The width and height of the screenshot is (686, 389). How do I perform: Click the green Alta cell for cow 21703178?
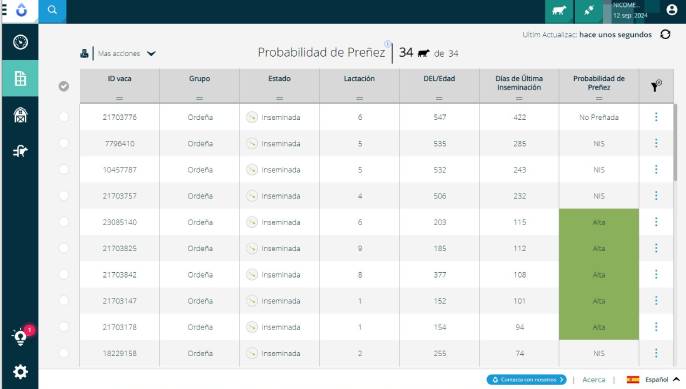pos(599,327)
